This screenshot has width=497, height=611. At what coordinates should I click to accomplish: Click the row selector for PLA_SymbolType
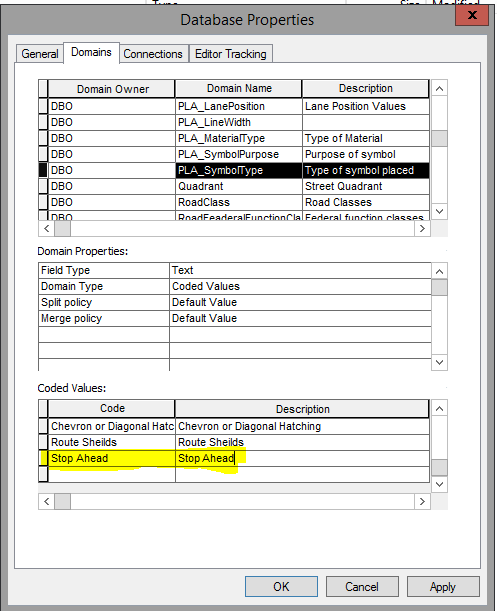click(43, 170)
